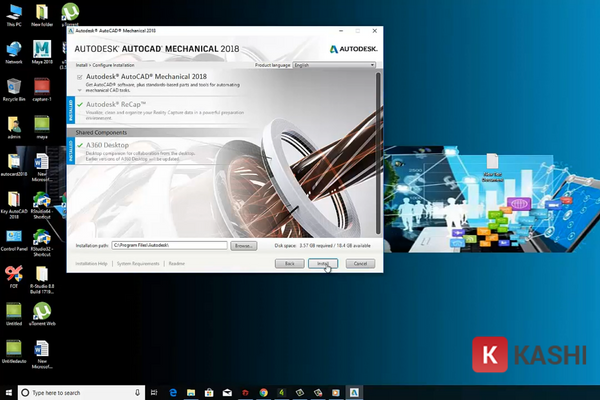Open the Windows Start menu
The width and height of the screenshot is (600, 400).
8,392
